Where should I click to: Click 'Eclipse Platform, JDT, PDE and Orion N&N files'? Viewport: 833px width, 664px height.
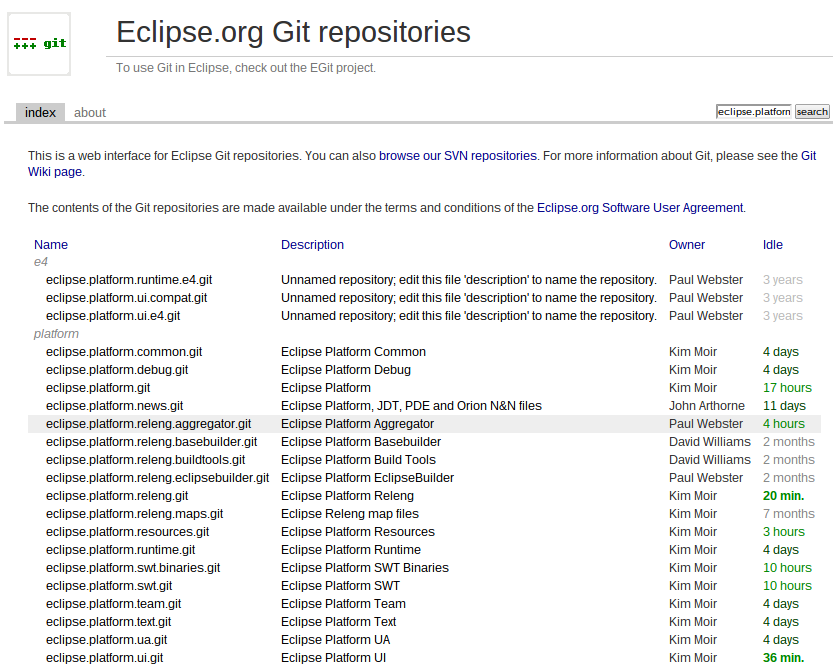(411, 406)
